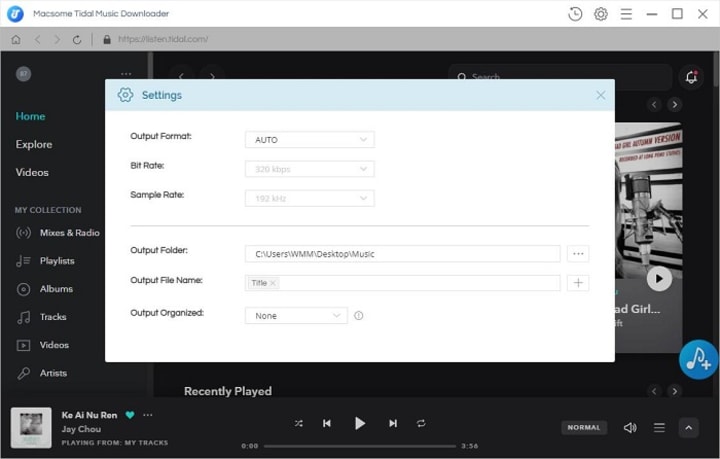
Task: Open sidebar three-dot options
Action: (x=126, y=74)
